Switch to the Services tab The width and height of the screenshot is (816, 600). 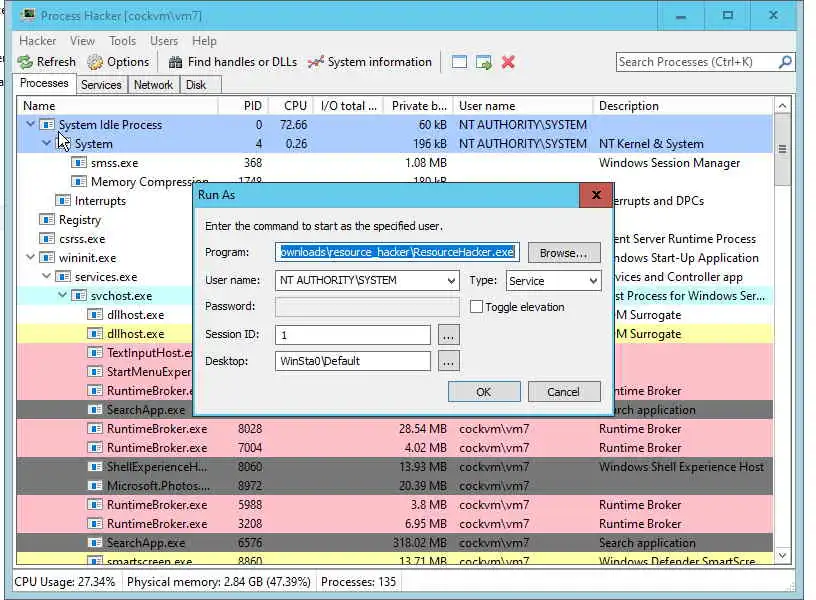[x=101, y=85]
